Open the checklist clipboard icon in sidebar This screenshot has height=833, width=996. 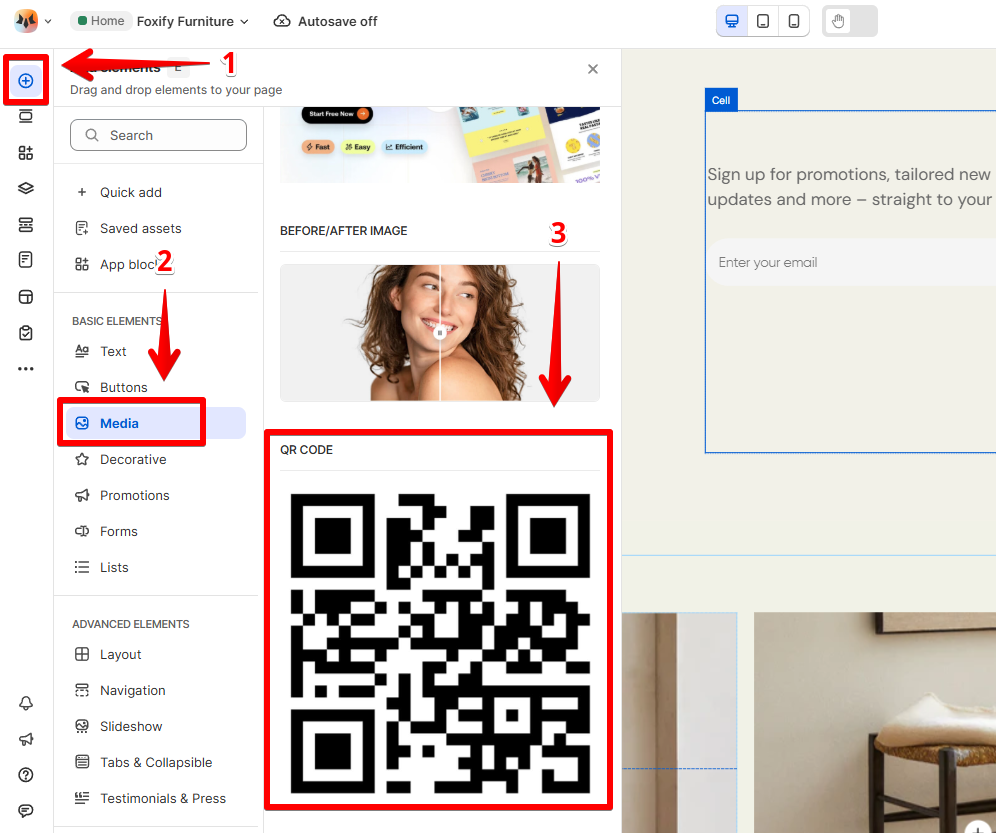coord(26,333)
